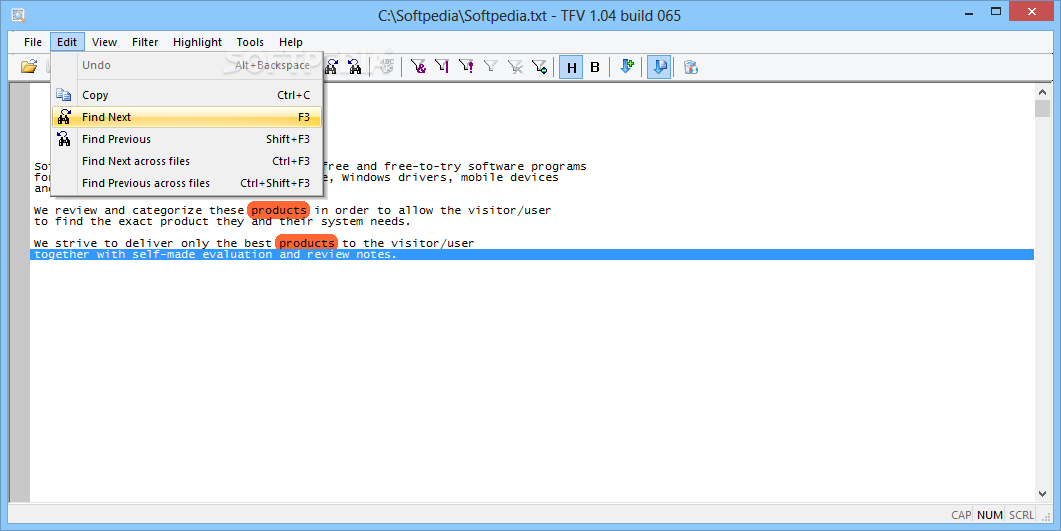Viewport: 1061px width, 531px height.
Task: Click the words 'Windows drivers' in the text
Action: point(397,177)
